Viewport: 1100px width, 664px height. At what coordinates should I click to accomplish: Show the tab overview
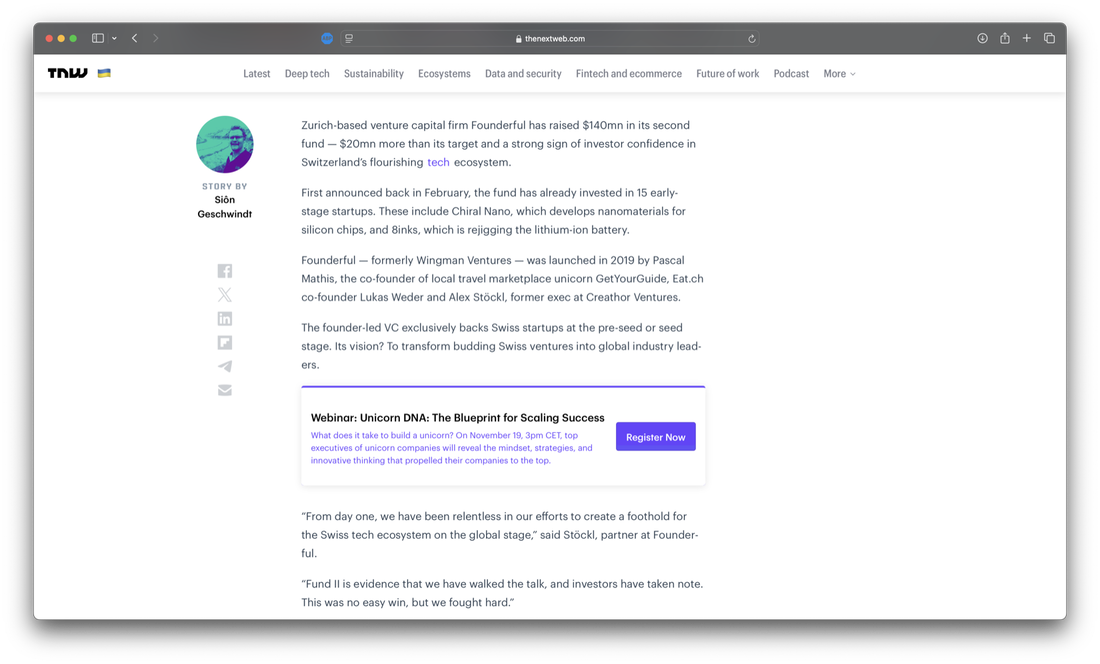coord(1049,38)
